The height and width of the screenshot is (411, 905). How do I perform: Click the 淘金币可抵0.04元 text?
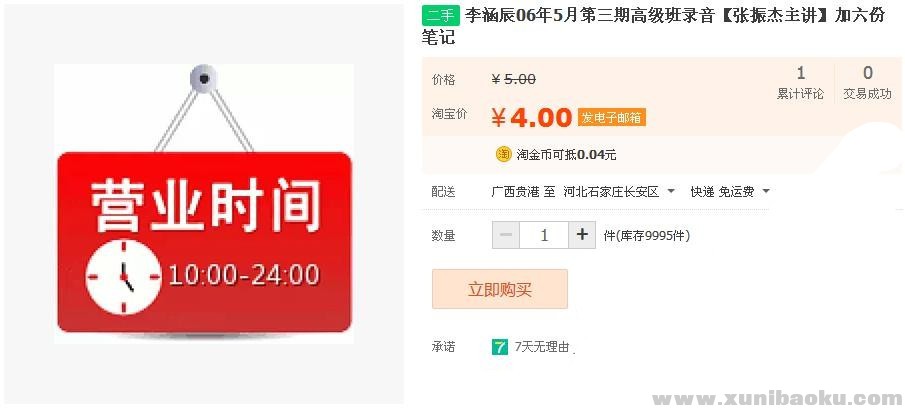click(566, 155)
